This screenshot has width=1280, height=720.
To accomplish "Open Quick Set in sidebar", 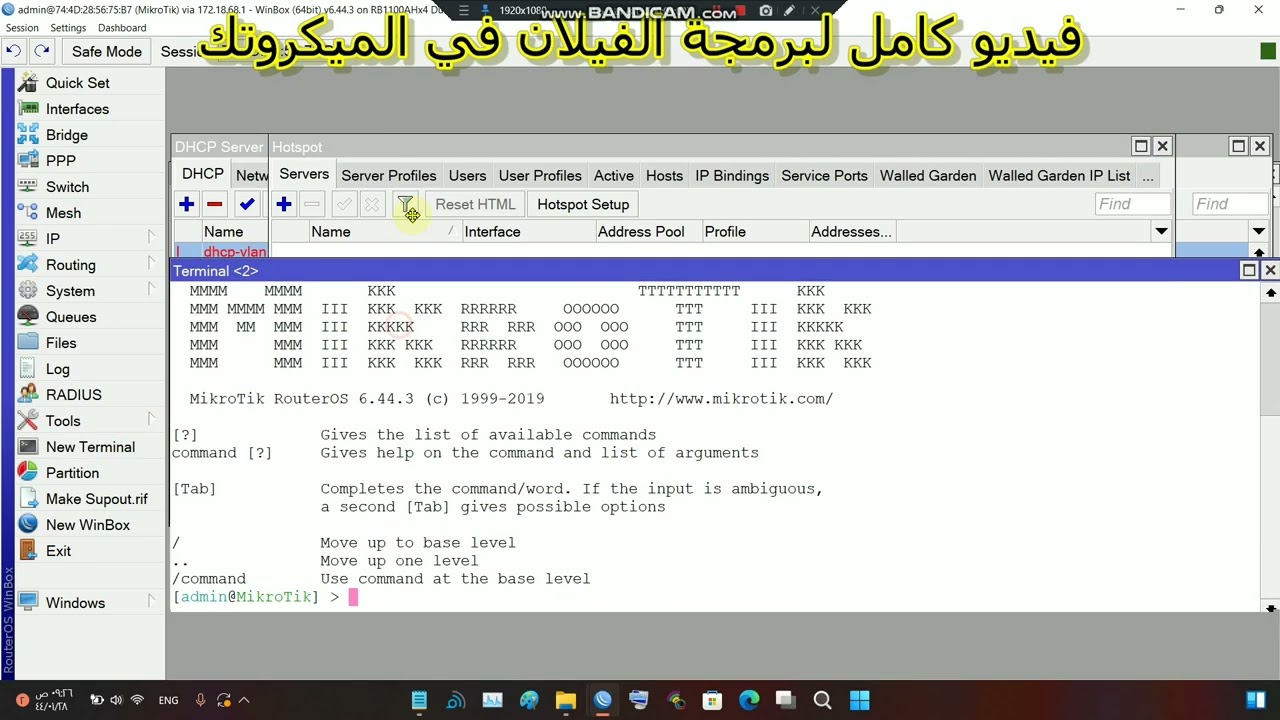I will [x=78, y=83].
